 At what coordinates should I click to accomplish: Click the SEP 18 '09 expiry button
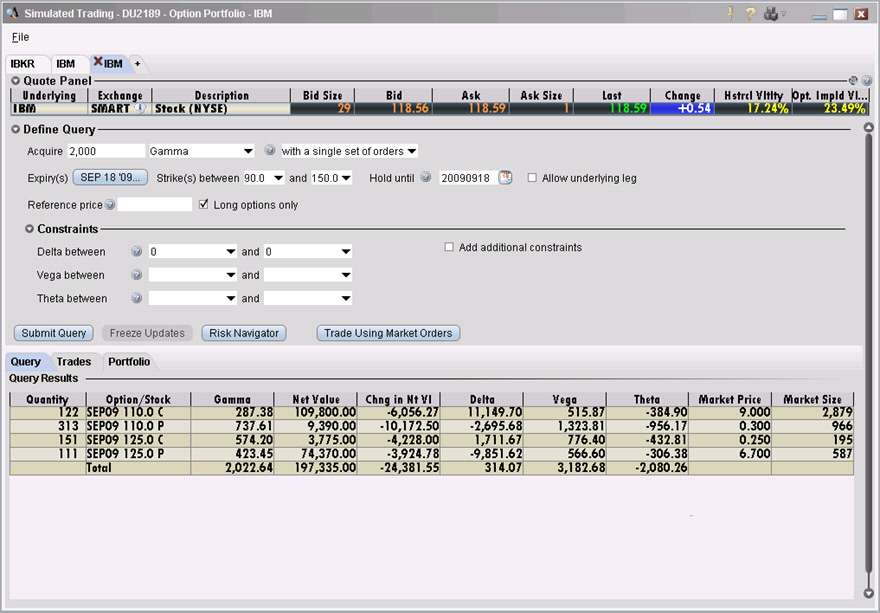click(x=110, y=177)
